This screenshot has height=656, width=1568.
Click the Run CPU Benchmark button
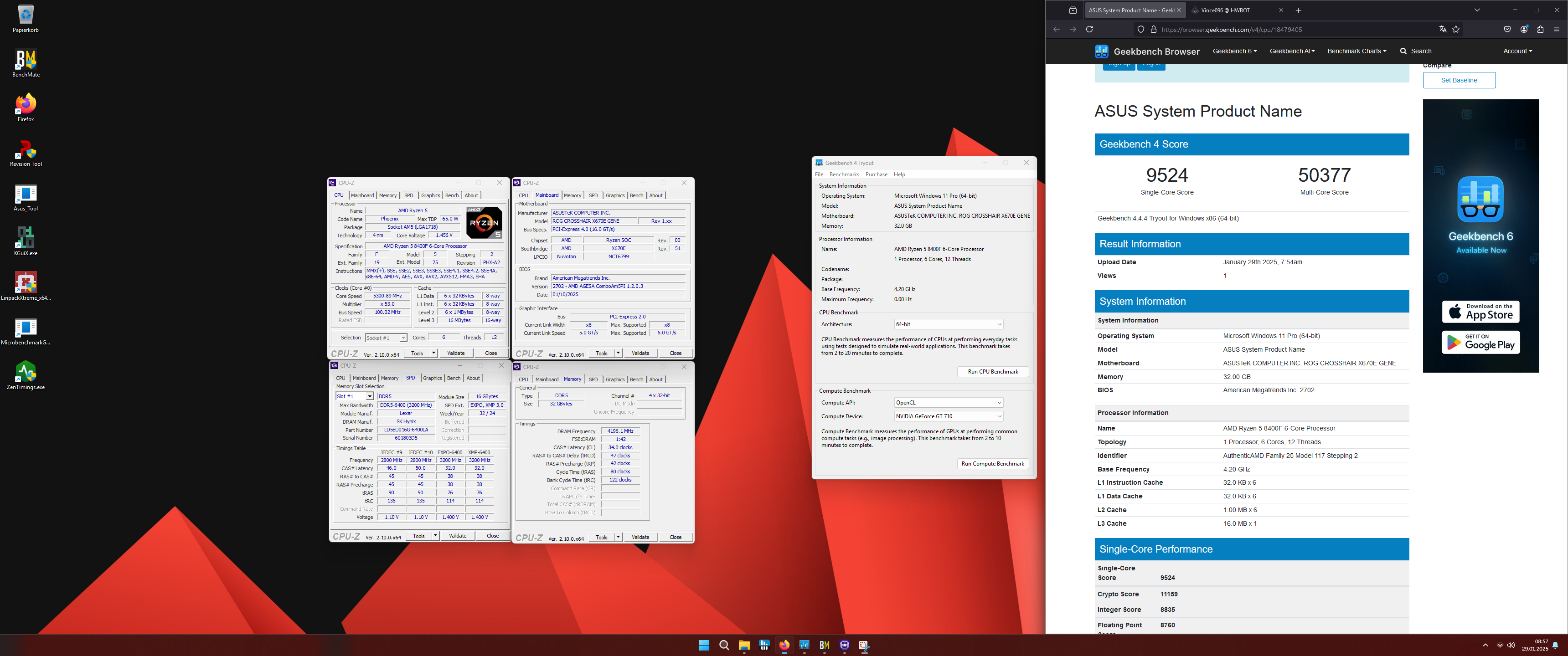click(x=993, y=372)
